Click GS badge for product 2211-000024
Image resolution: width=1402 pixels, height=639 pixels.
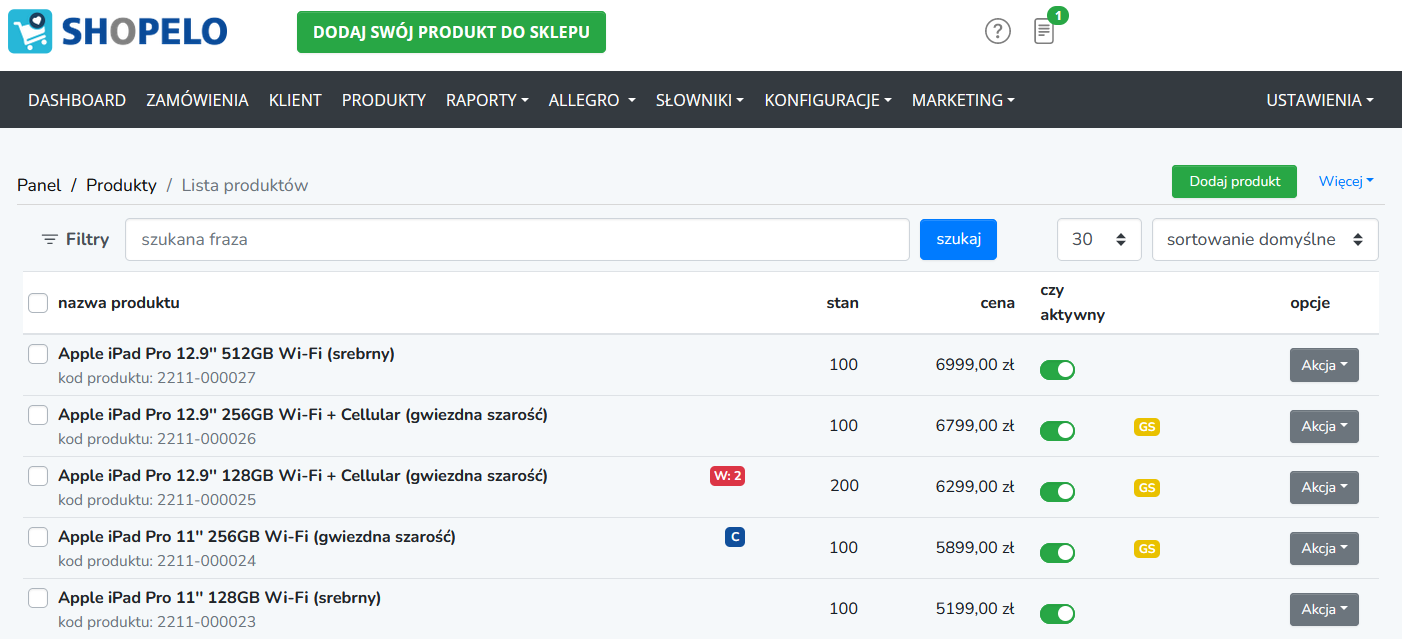click(x=1147, y=549)
